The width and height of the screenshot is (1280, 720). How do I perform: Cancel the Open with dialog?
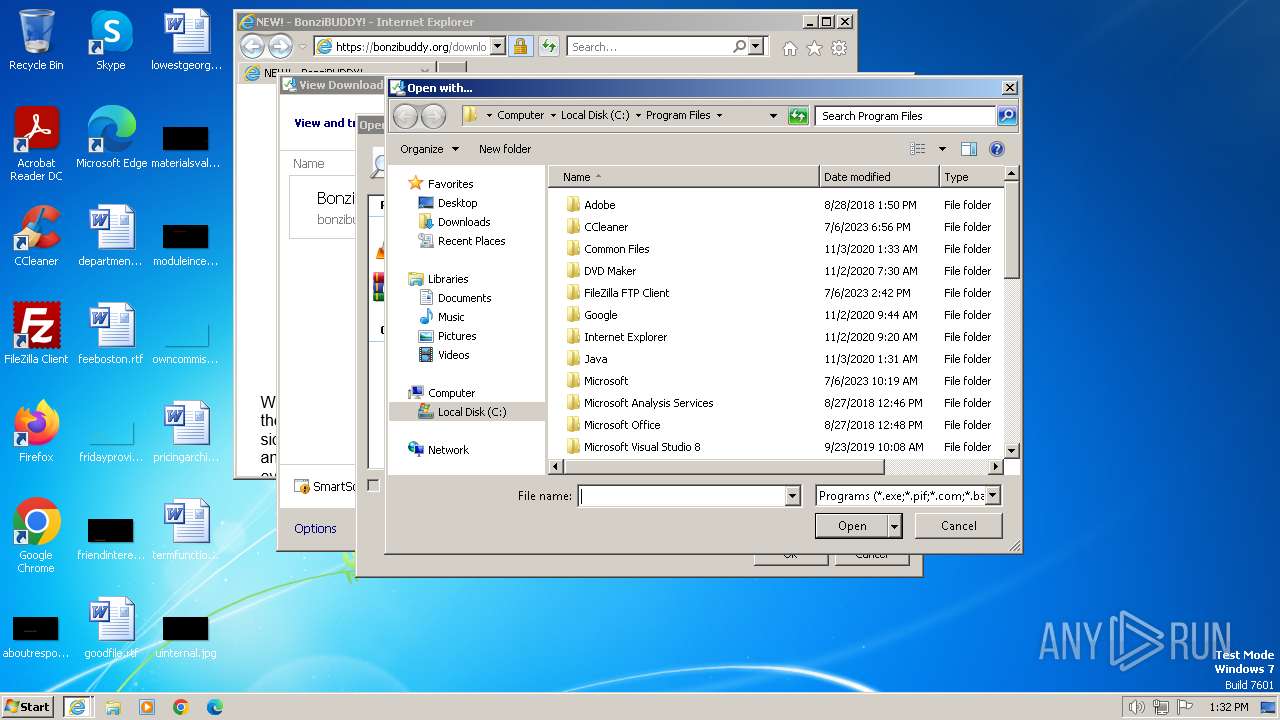958,526
